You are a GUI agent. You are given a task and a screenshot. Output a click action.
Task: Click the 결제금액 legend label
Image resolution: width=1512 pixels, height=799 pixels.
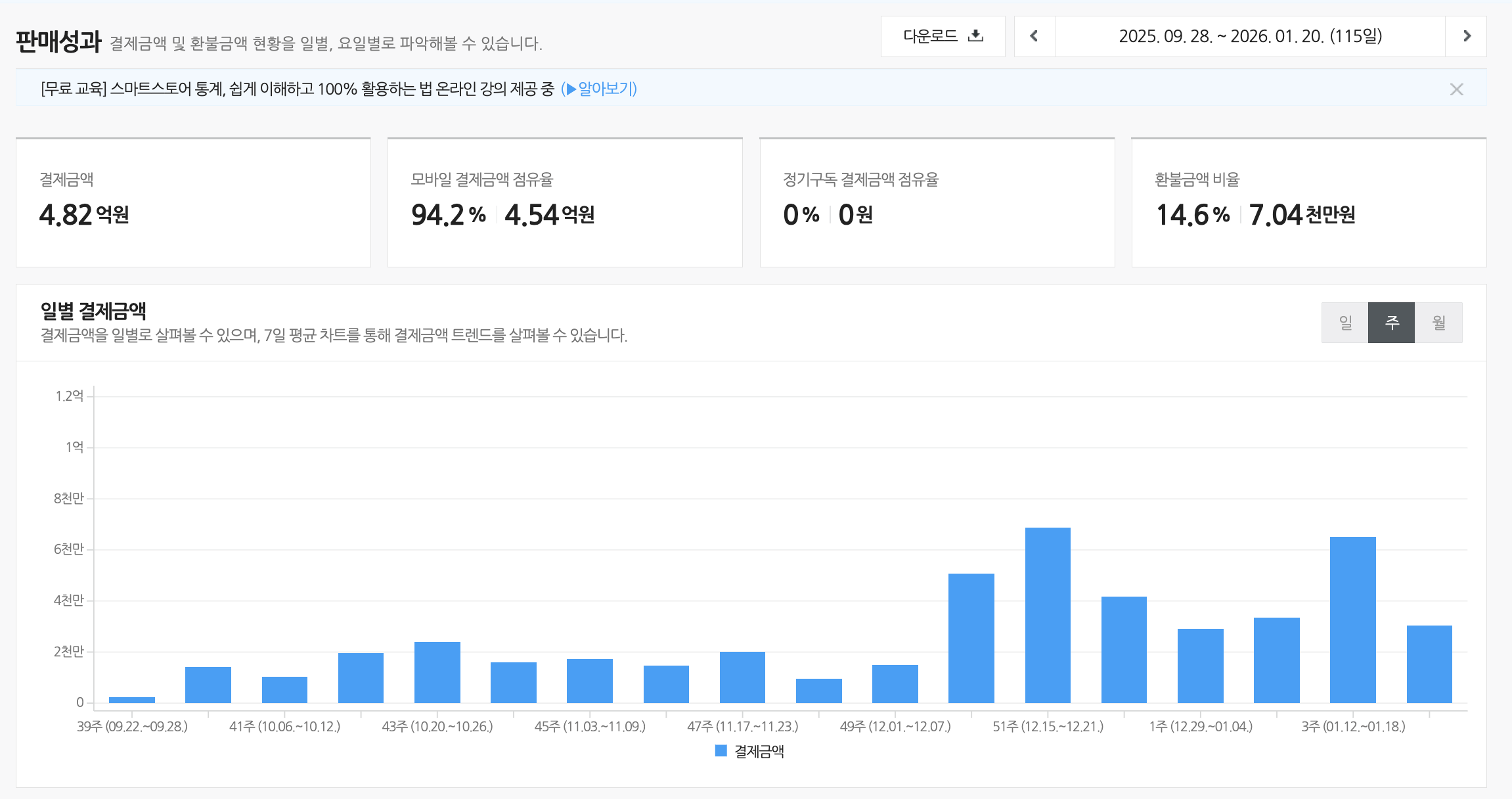[759, 751]
